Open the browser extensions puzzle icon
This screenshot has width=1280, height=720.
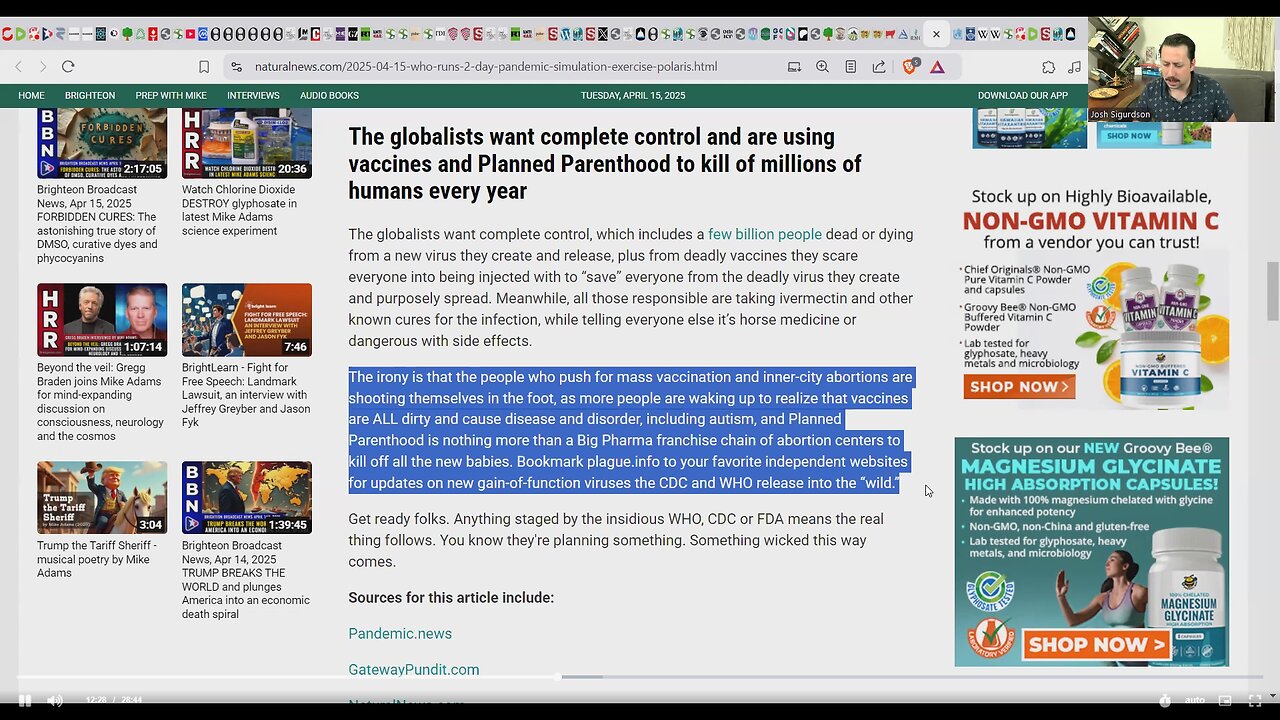(x=1048, y=67)
